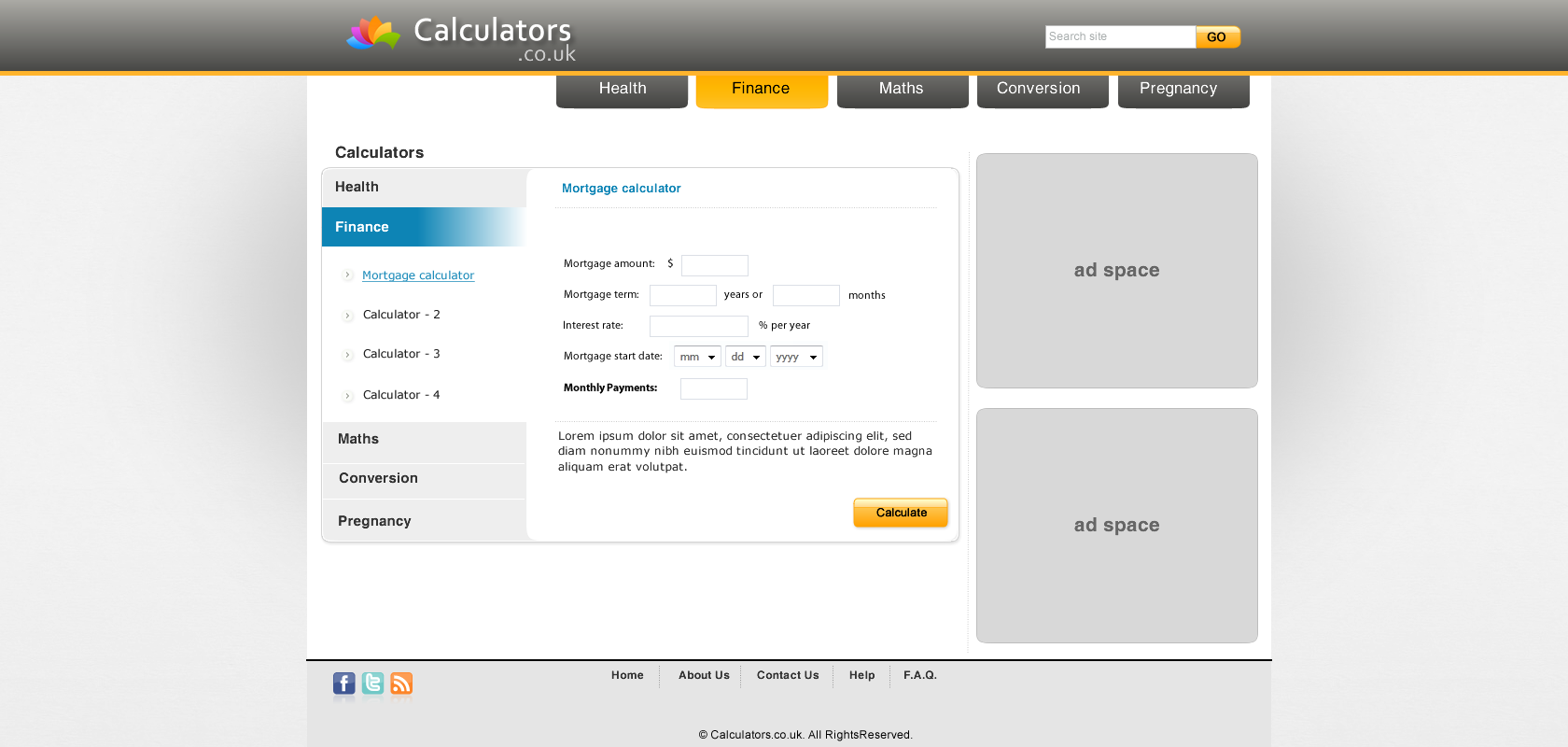Open the RSS feed icon
The image size is (1568, 747).
point(401,684)
